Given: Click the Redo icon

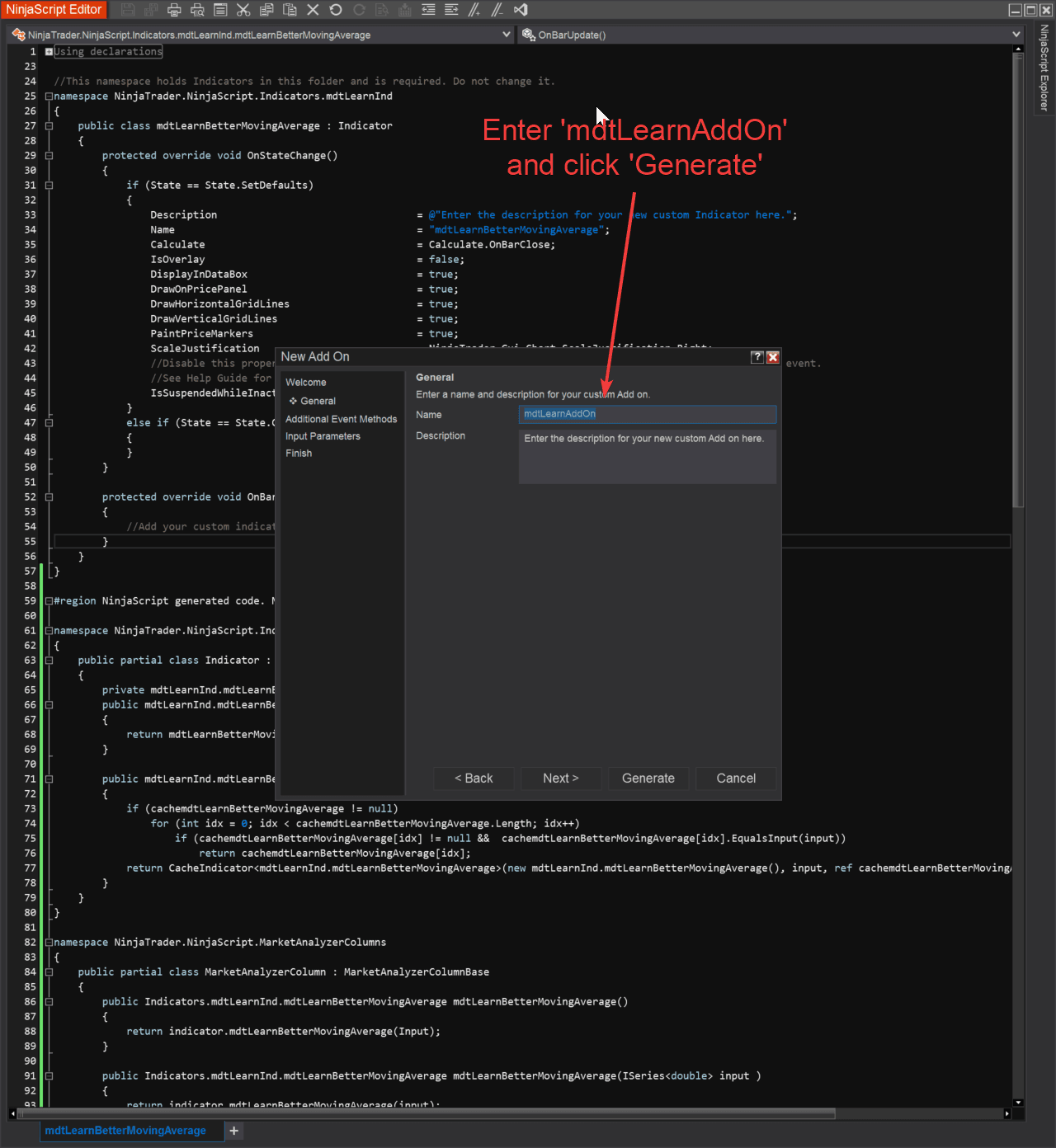Looking at the screenshot, I should point(359,10).
